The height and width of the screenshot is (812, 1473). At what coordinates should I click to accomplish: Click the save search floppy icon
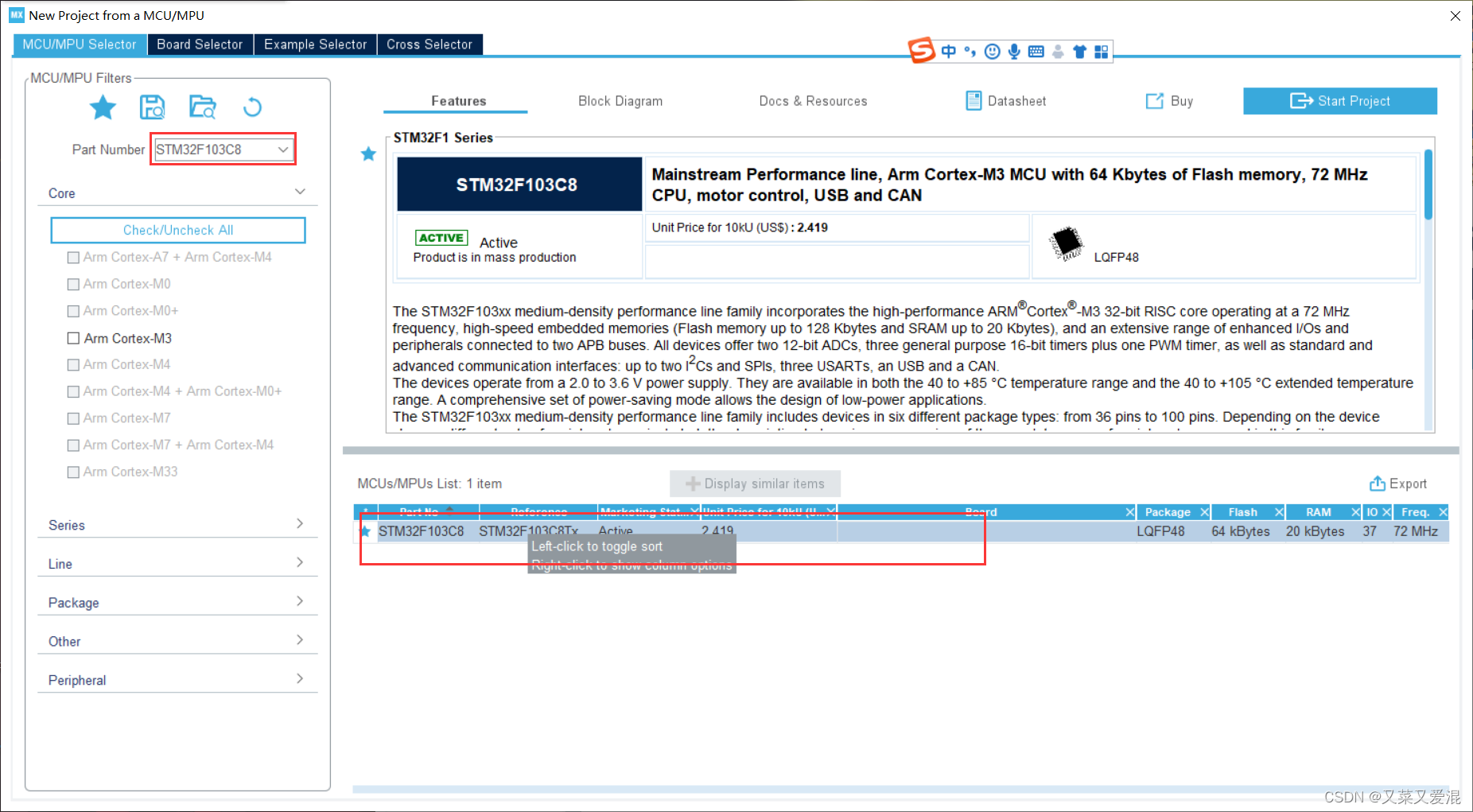point(152,107)
